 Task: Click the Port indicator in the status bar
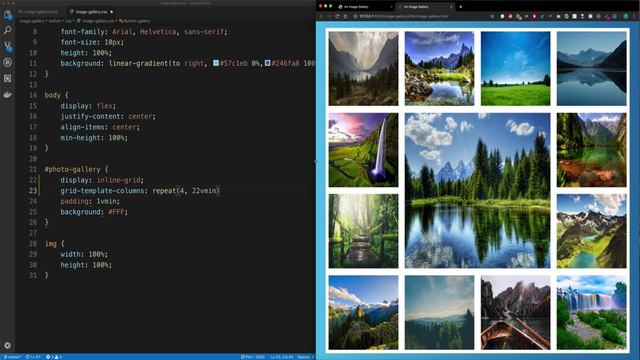tap(253, 357)
